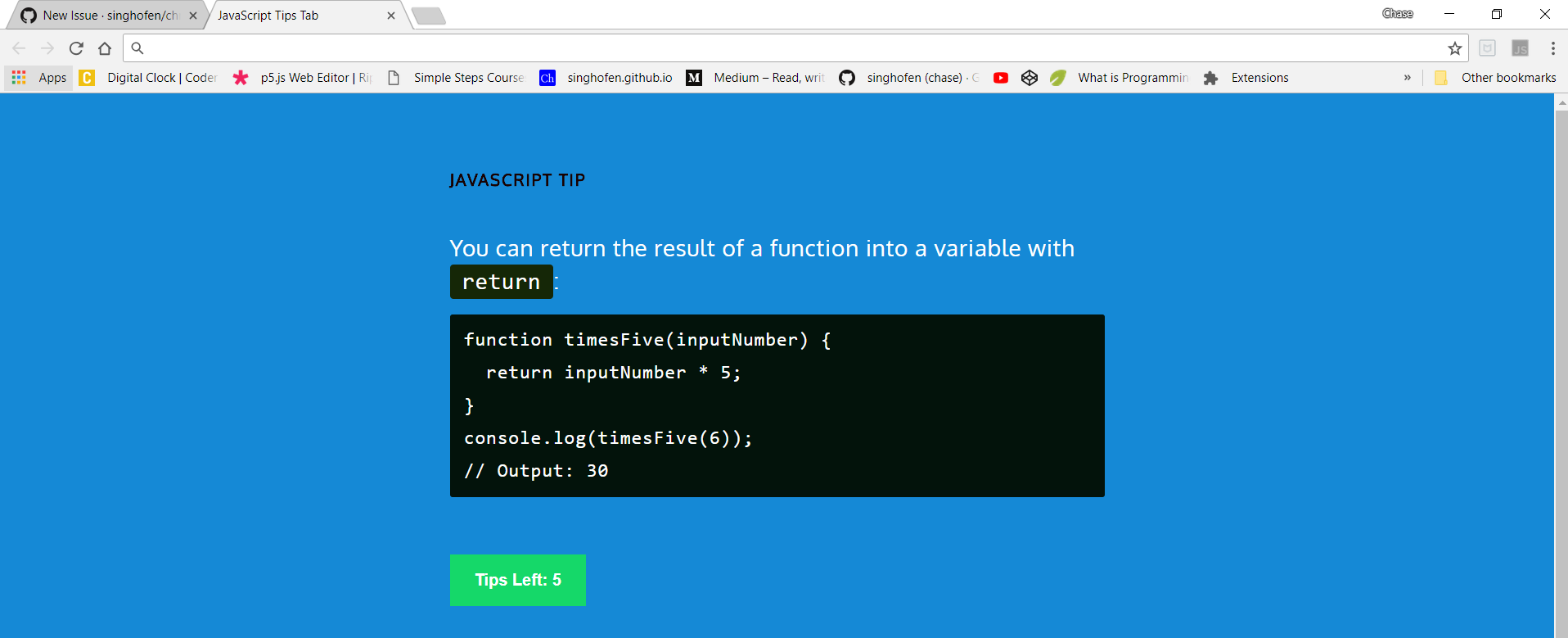Click the JAVASCRIPT TIP heading

[x=517, y=180]
